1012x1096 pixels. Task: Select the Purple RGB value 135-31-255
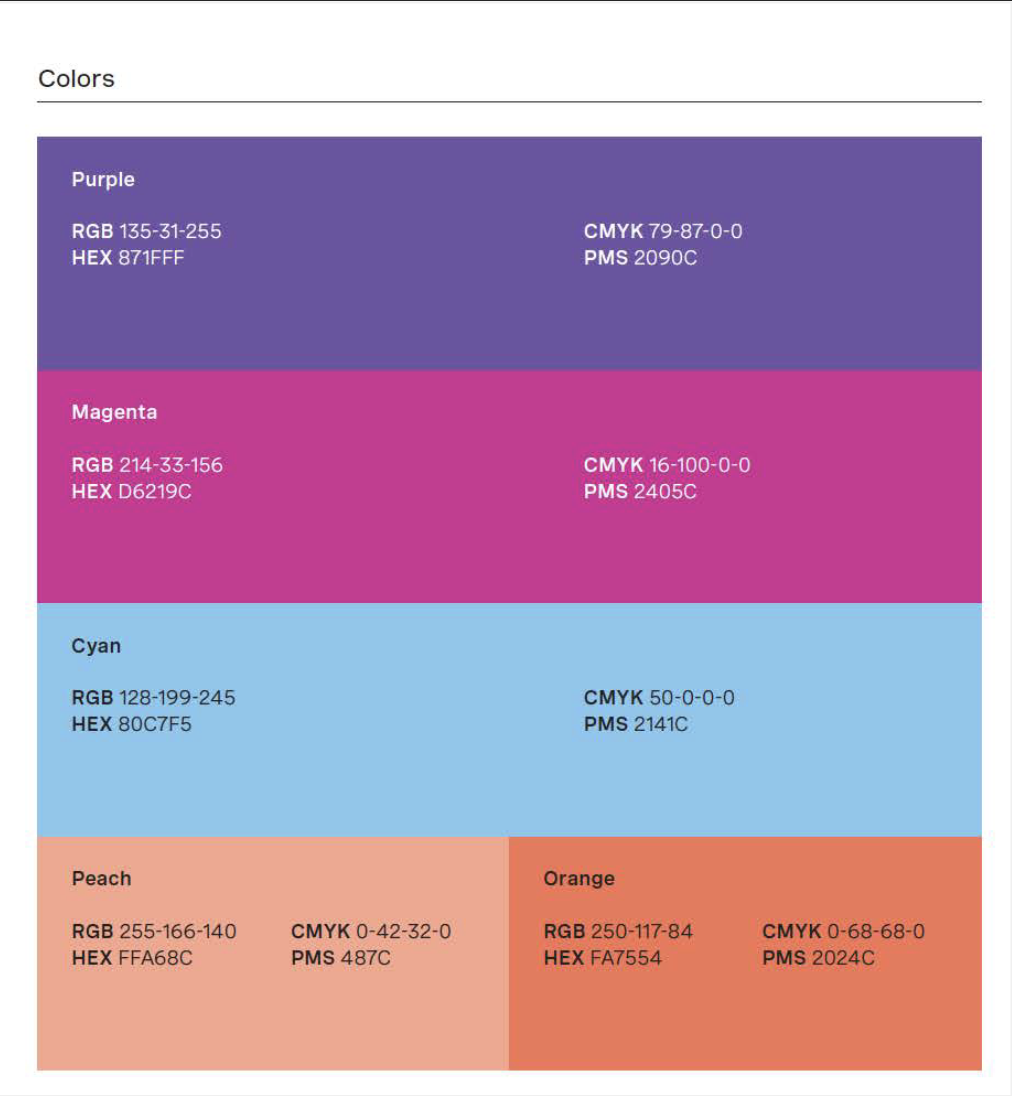tap(146, 231)
